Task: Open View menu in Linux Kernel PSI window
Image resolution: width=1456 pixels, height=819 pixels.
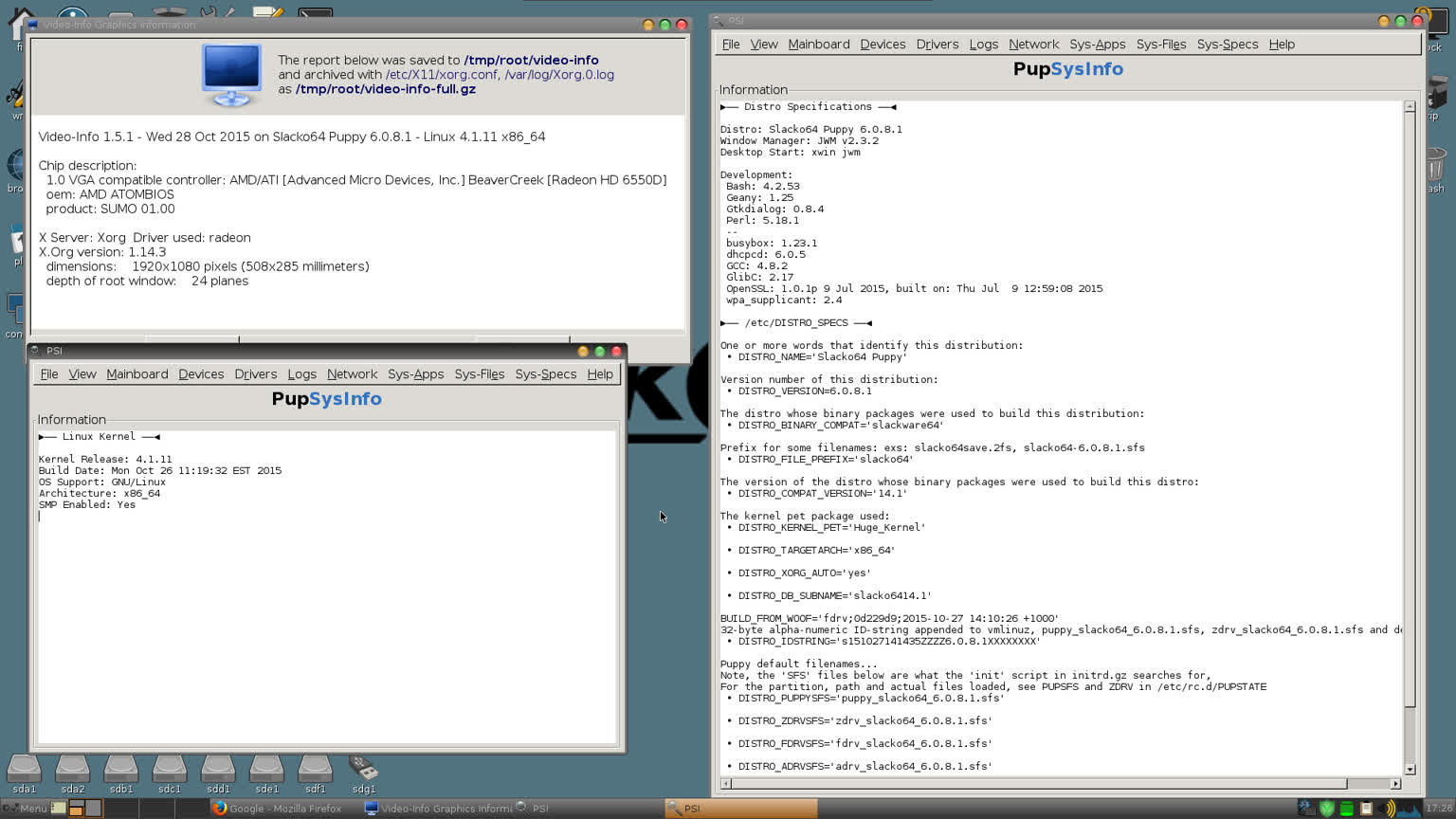Action: click(82, 374)
